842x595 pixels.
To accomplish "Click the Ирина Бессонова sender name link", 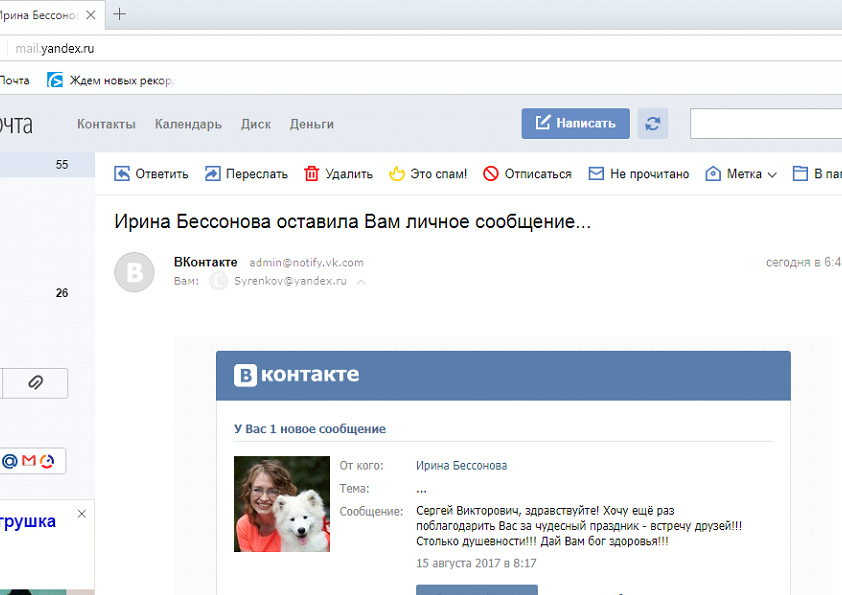I will click(x=461, y=466).
